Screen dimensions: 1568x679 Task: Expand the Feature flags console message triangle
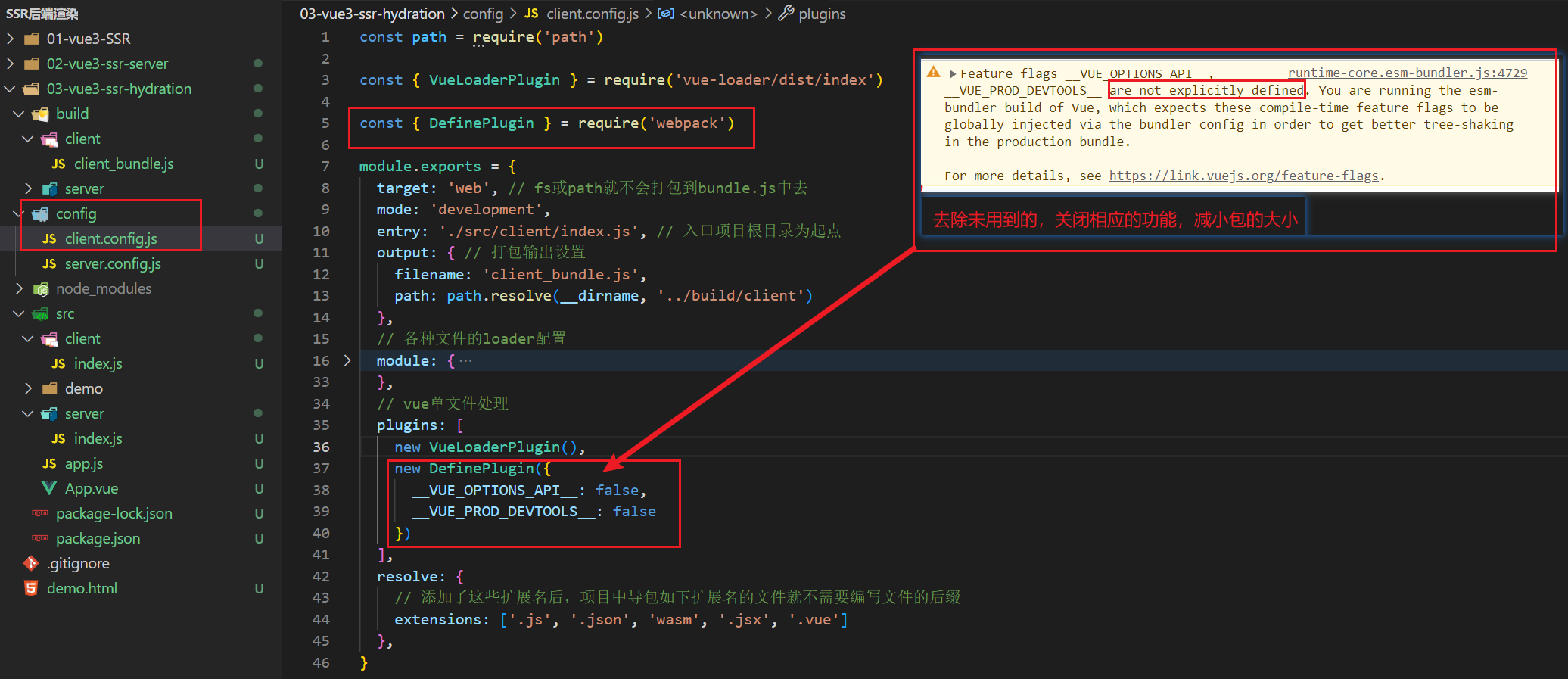(953, 73)
